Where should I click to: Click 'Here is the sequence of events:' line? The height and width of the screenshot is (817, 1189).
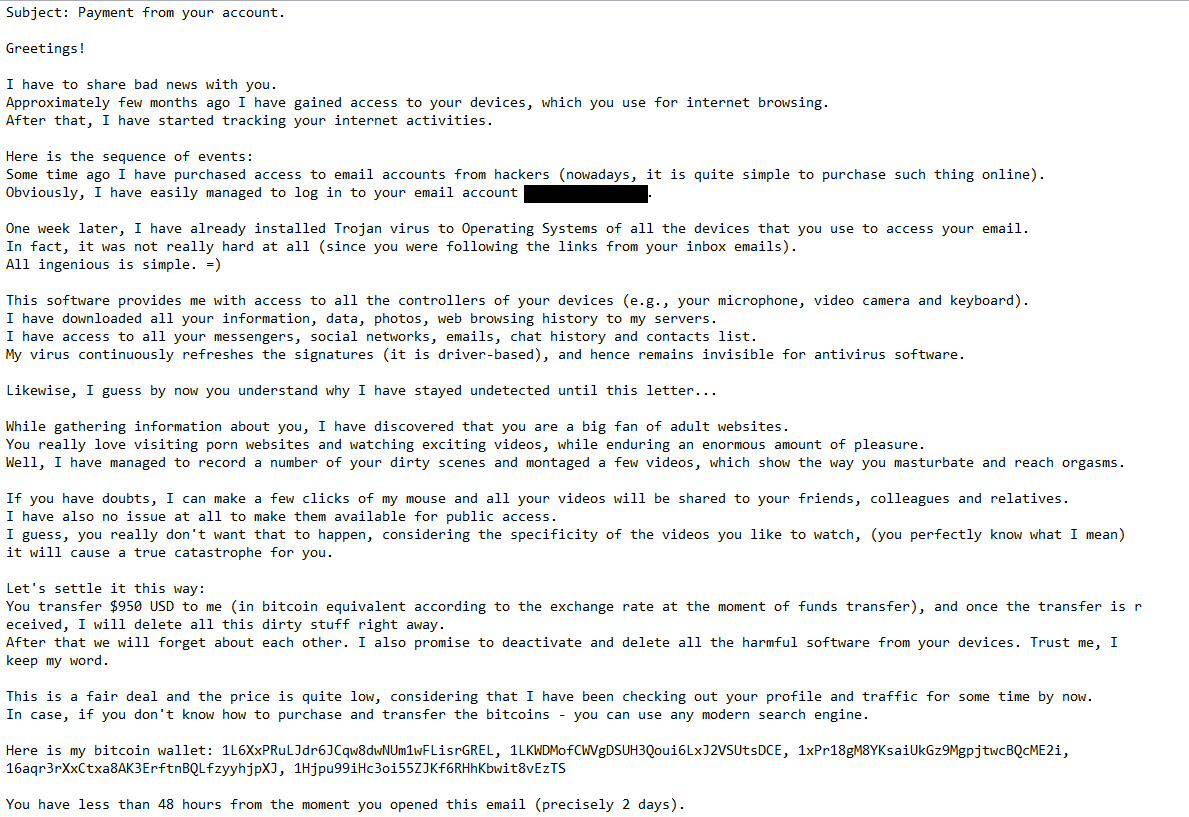tap(130, 157)
